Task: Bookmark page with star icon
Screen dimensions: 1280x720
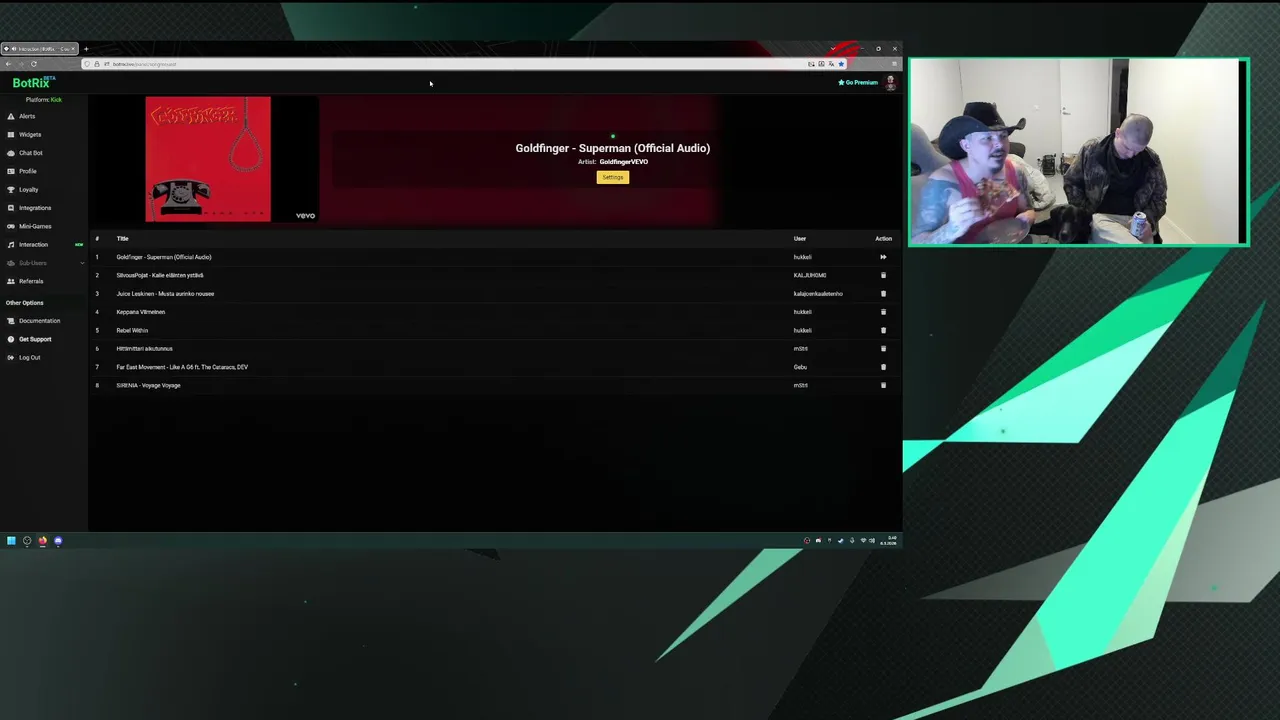Action: coord(841,64)
